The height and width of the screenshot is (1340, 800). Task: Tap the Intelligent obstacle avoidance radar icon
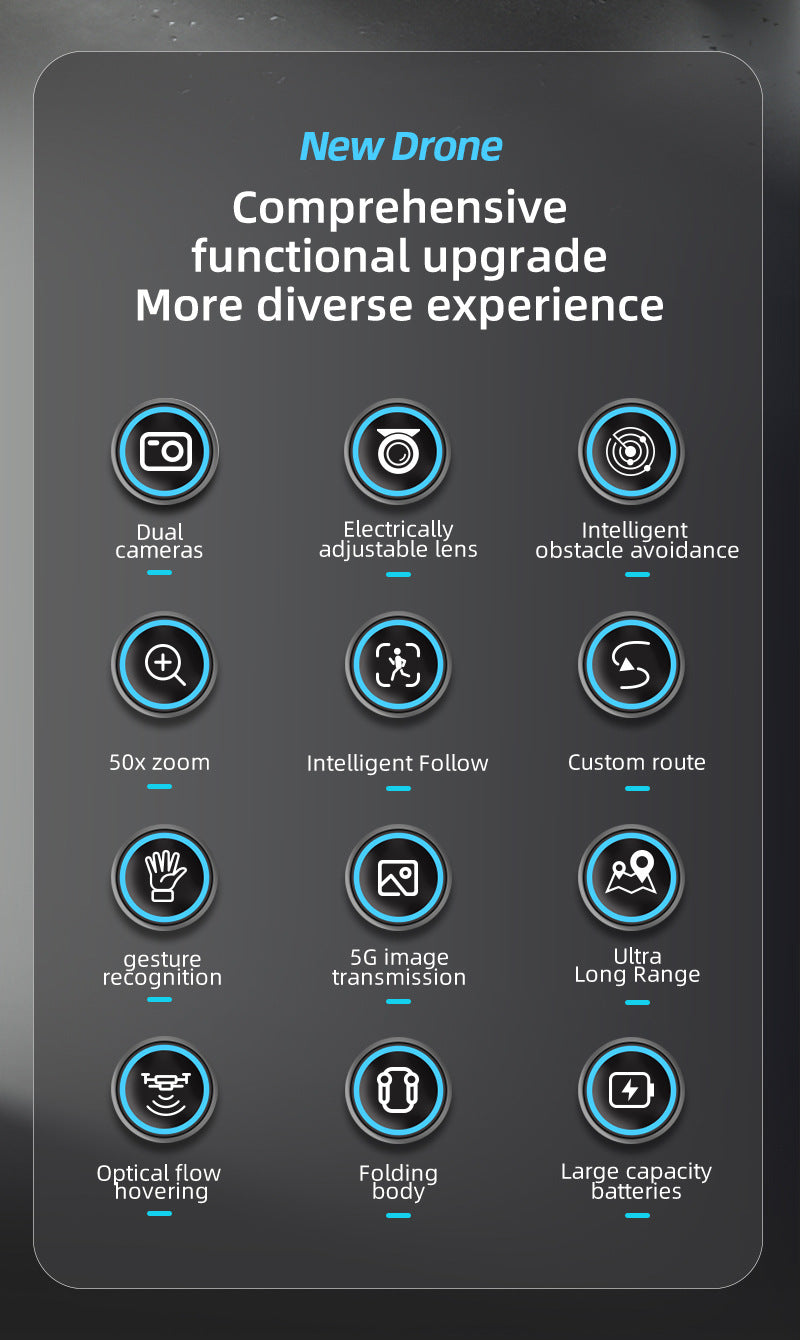(631, 452)
